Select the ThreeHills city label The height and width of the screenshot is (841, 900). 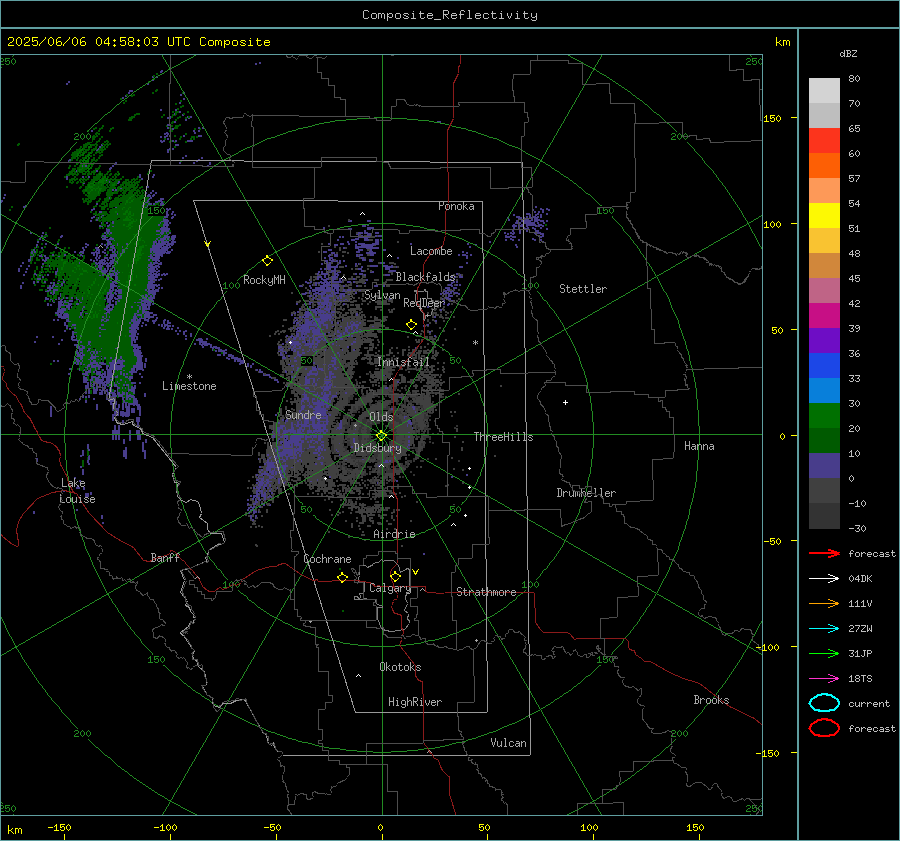[x=503, y=437]
